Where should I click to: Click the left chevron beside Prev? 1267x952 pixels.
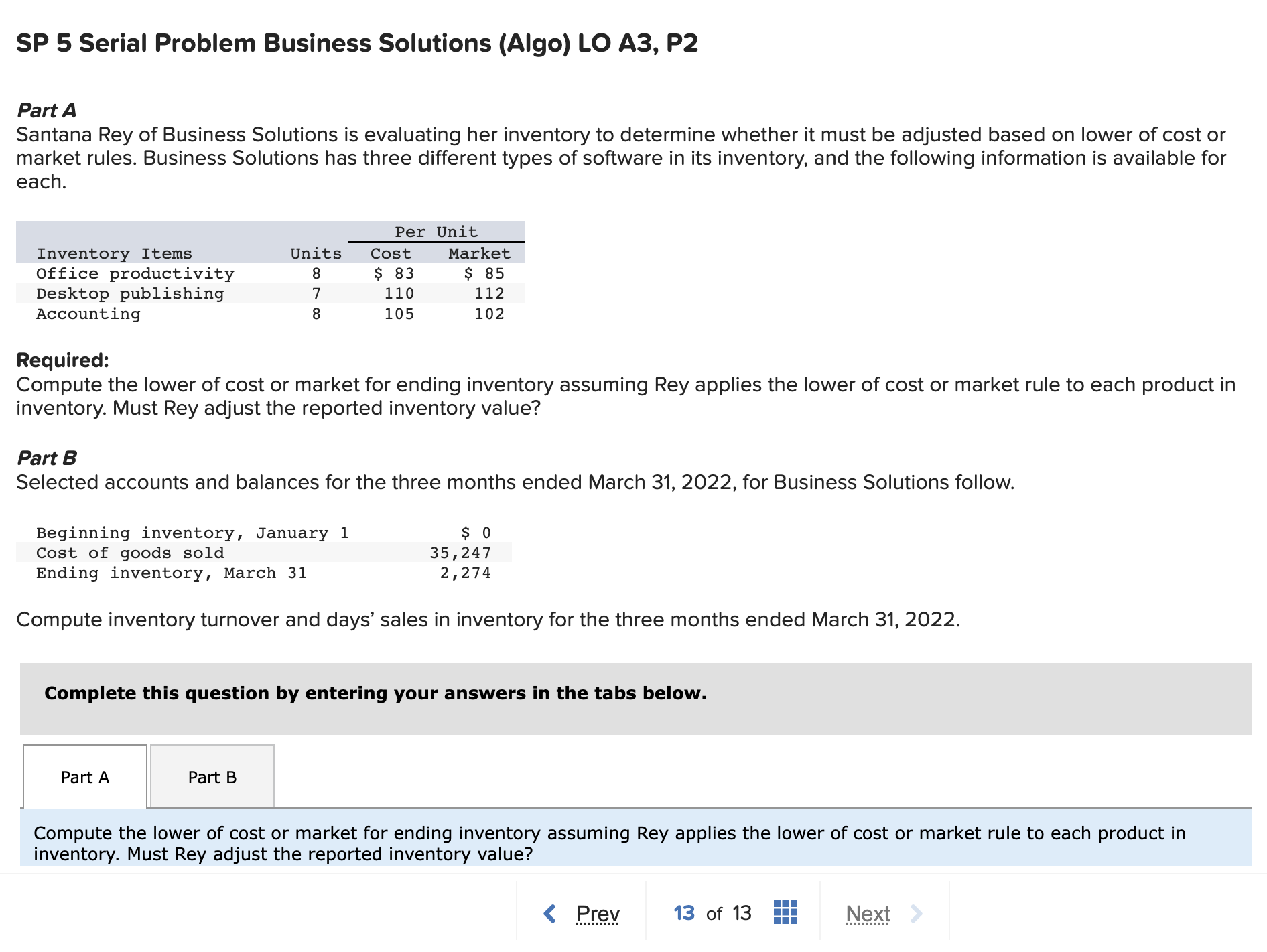pos(549,913)
